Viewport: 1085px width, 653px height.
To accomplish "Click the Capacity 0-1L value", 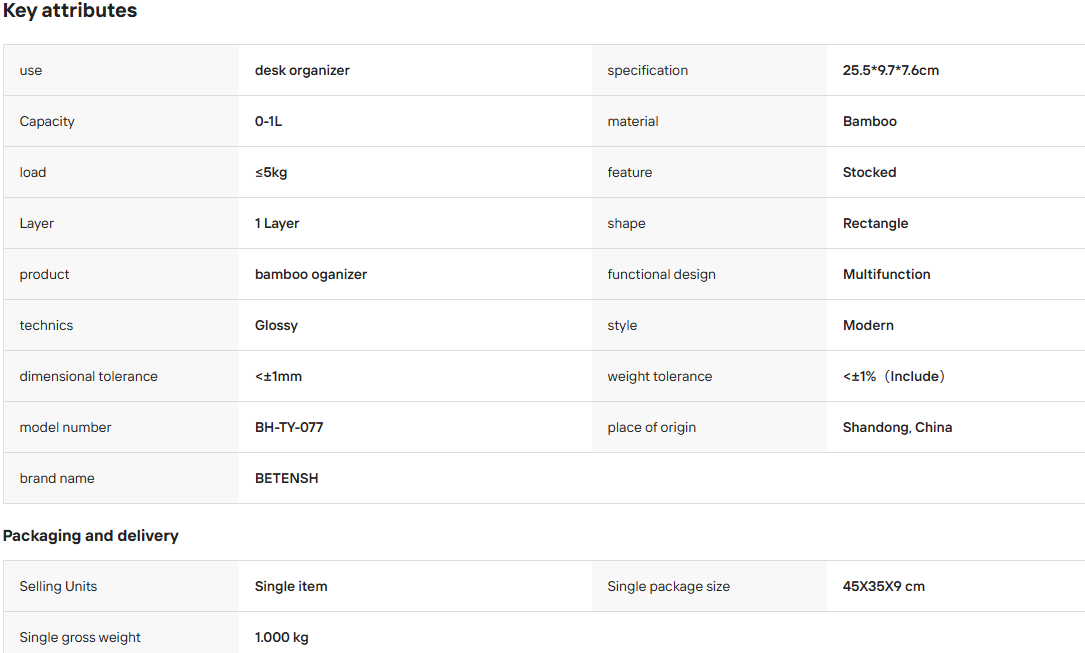I will 268,122.
